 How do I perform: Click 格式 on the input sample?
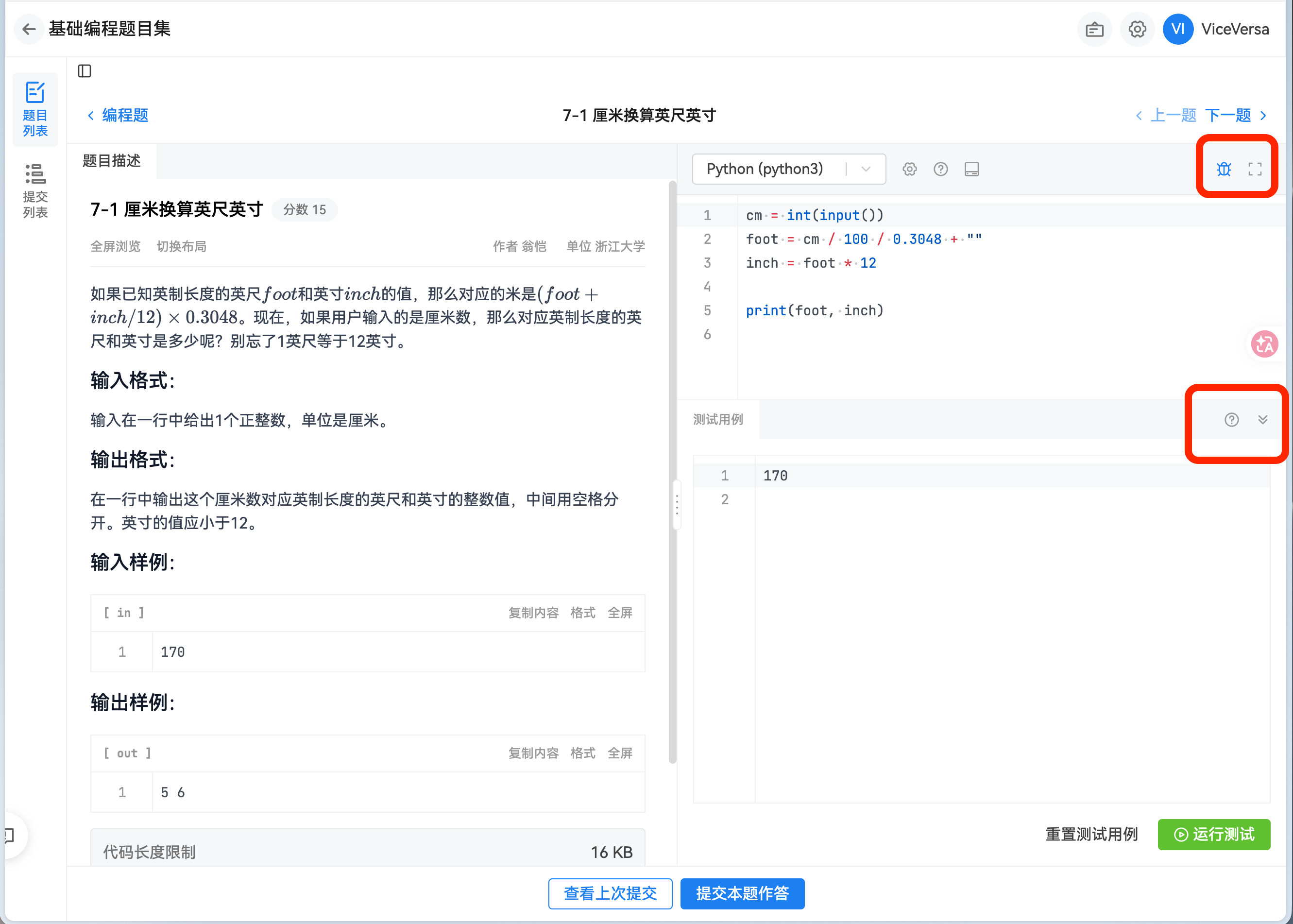(x=582, y=613)
